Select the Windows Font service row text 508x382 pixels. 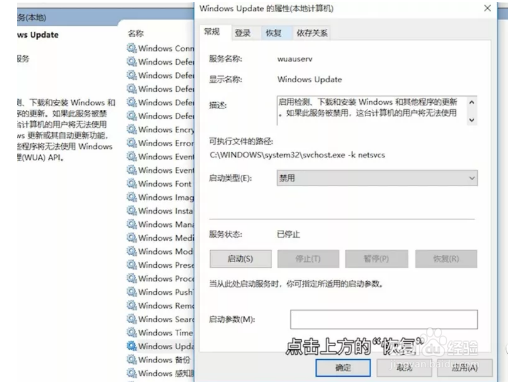click(165, 184)
